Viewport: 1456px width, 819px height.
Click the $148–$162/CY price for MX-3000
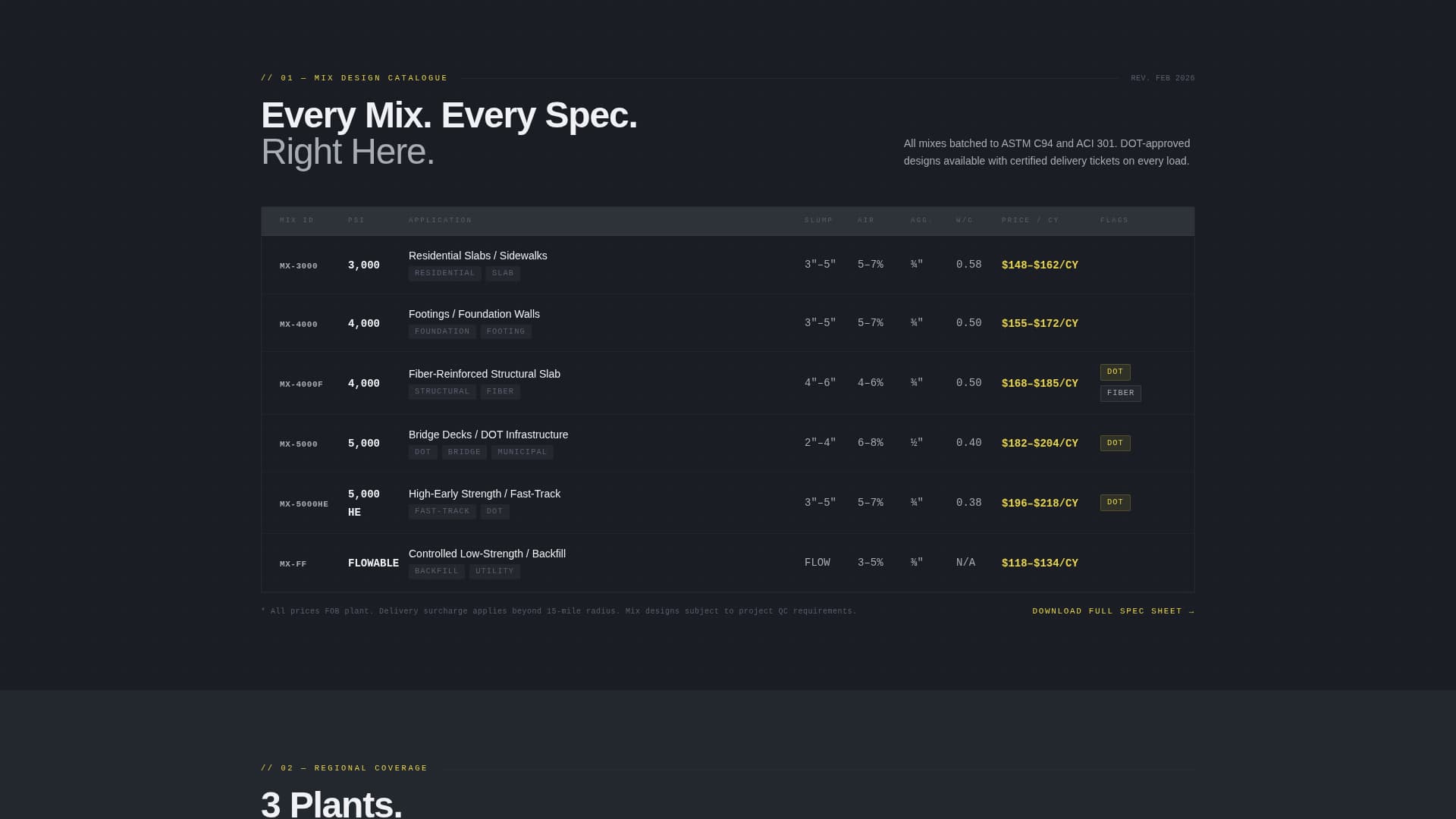click(x=1040, y=265)
